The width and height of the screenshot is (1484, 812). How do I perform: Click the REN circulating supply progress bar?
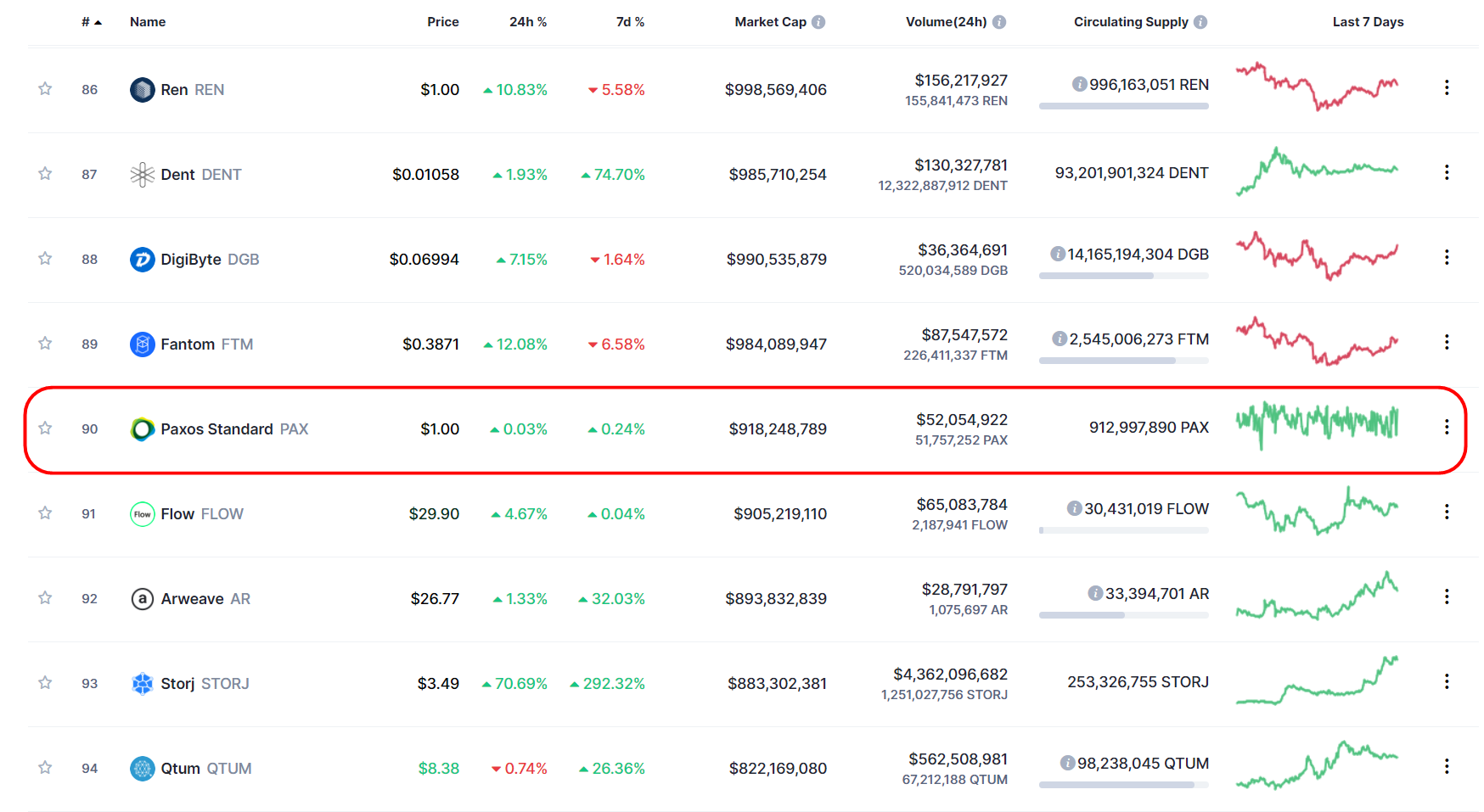click(x=1124, y=106)
